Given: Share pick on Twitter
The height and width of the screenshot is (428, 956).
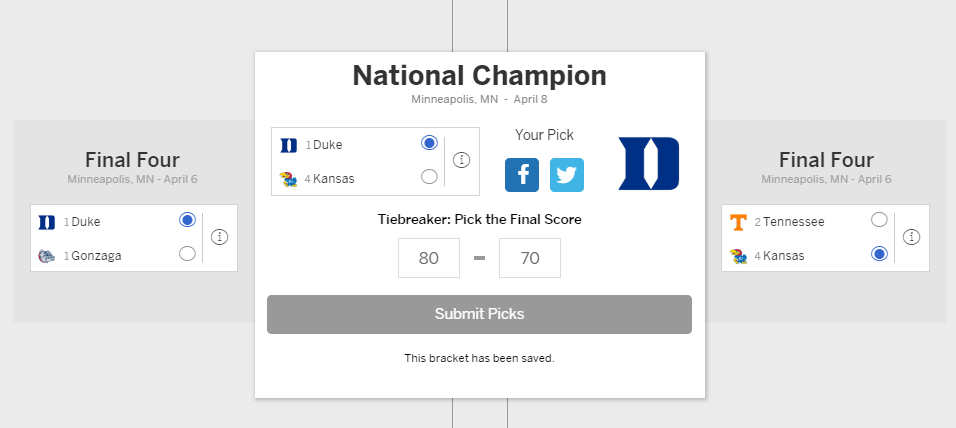Looking at the screenshot, I should (x=567, y=175).
